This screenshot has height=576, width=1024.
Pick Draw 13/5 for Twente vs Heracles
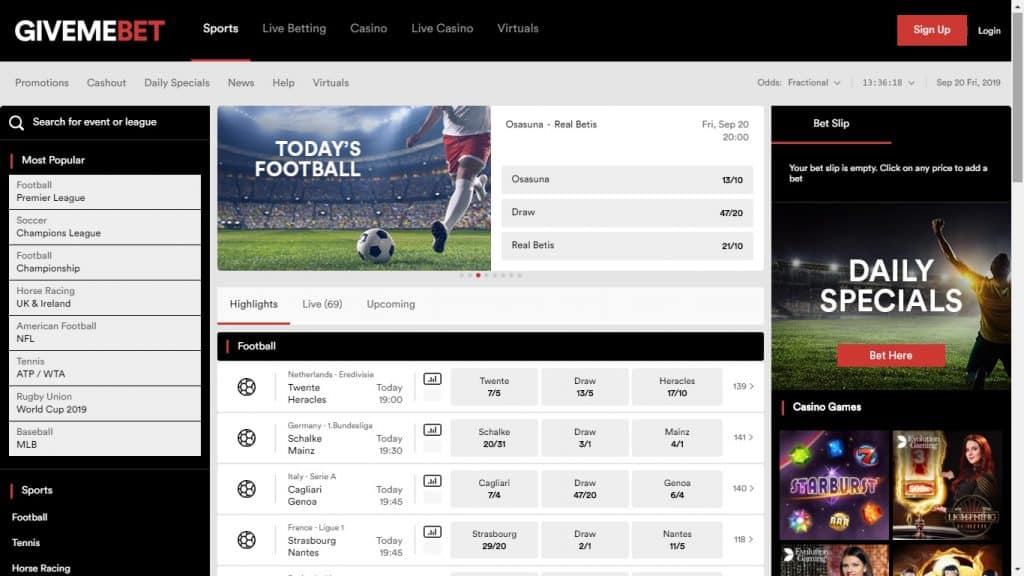tap(584, 387)
